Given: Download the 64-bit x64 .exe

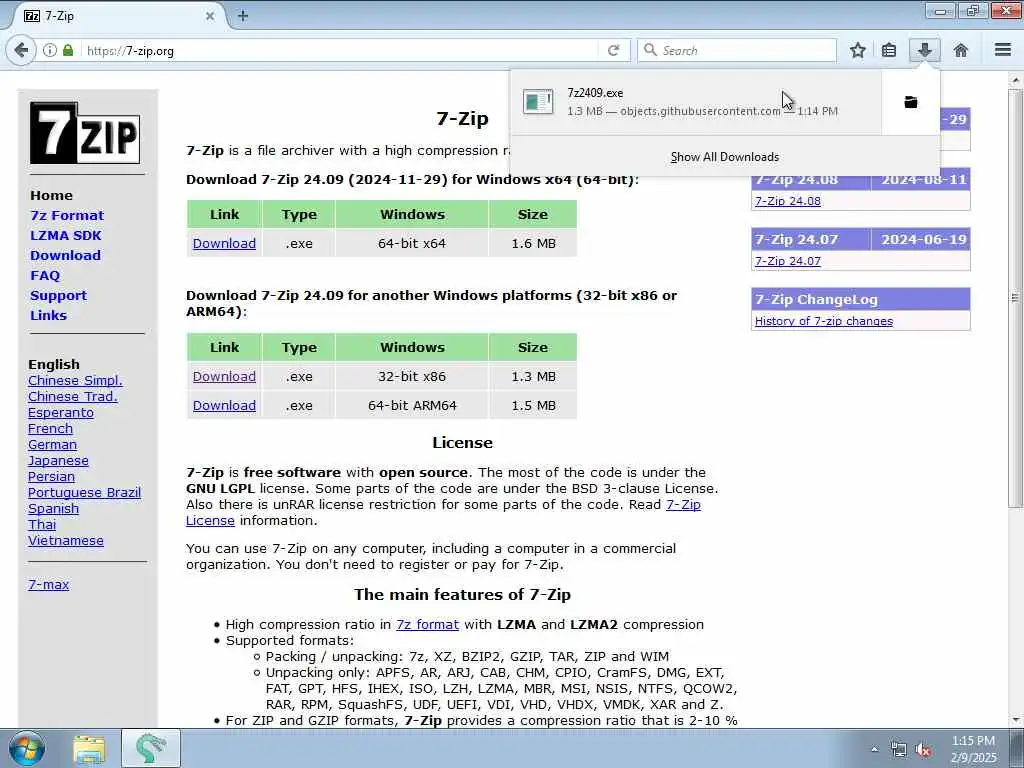Looking at the screenshot, I should [224, 244].
